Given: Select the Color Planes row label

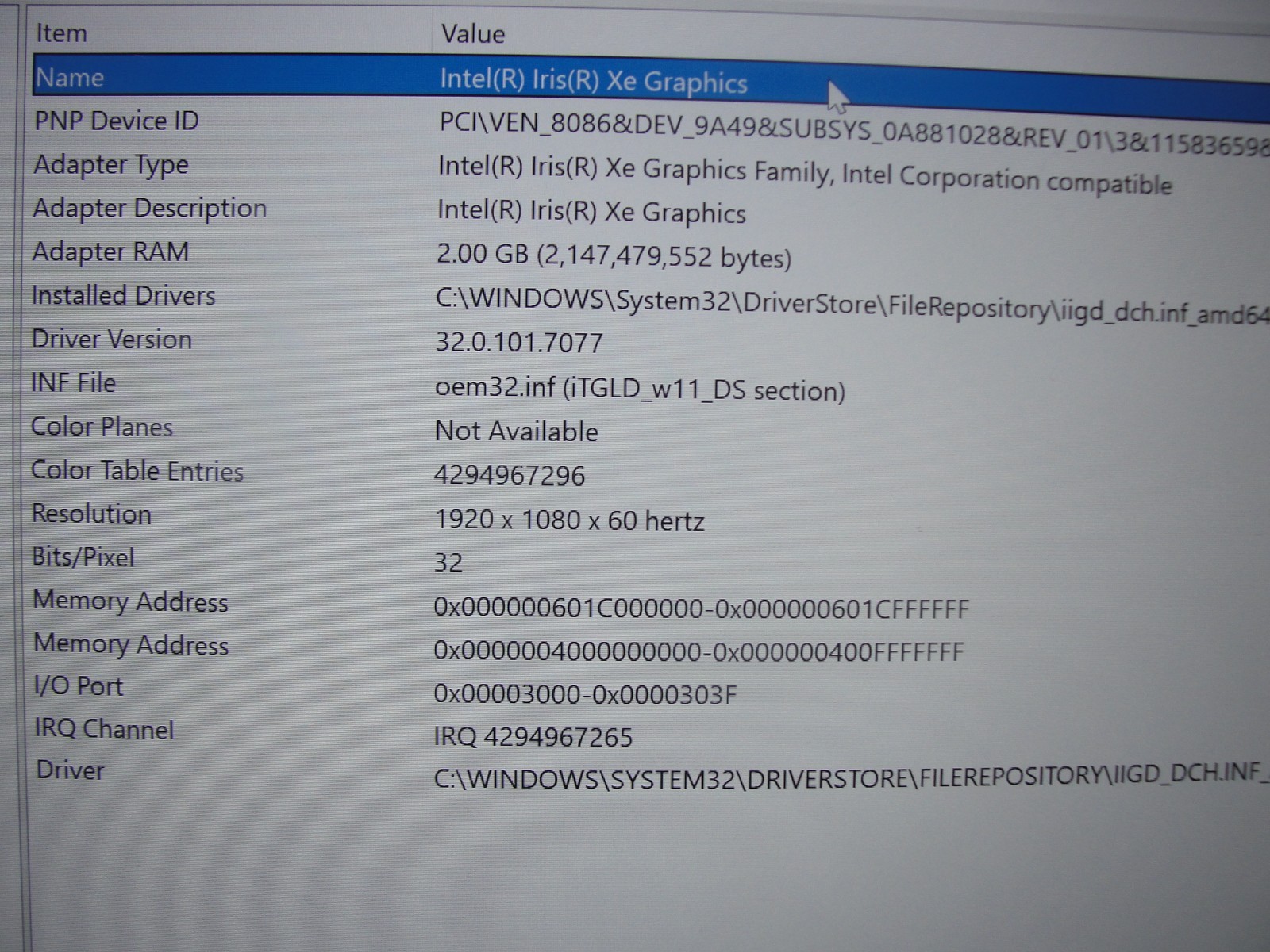Looking at the screenshot, I should (102, 426).
